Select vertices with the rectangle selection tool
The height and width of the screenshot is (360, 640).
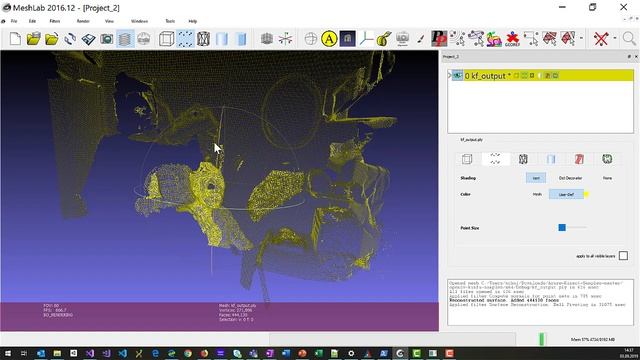(x=531, y=39)
